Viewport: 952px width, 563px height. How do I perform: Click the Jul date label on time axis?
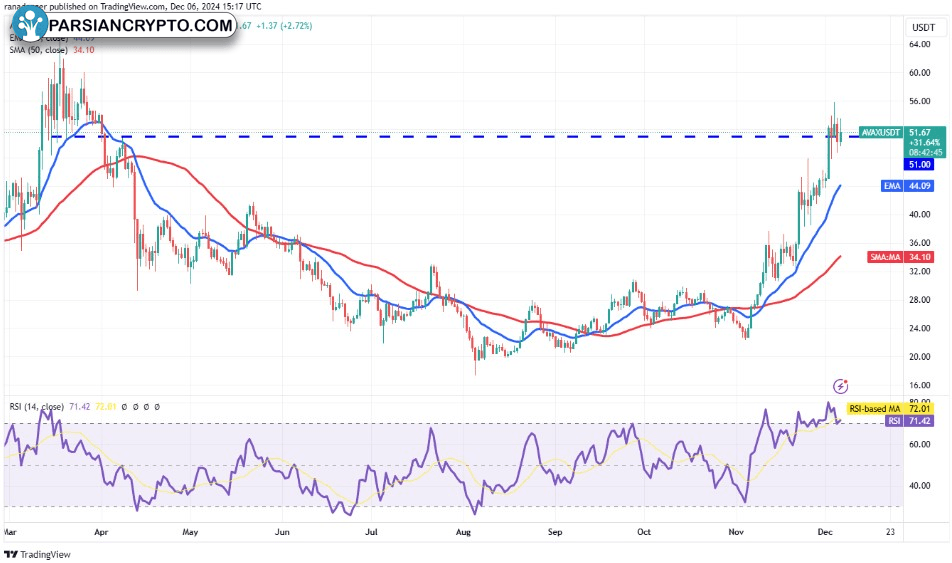coord(370,532)
